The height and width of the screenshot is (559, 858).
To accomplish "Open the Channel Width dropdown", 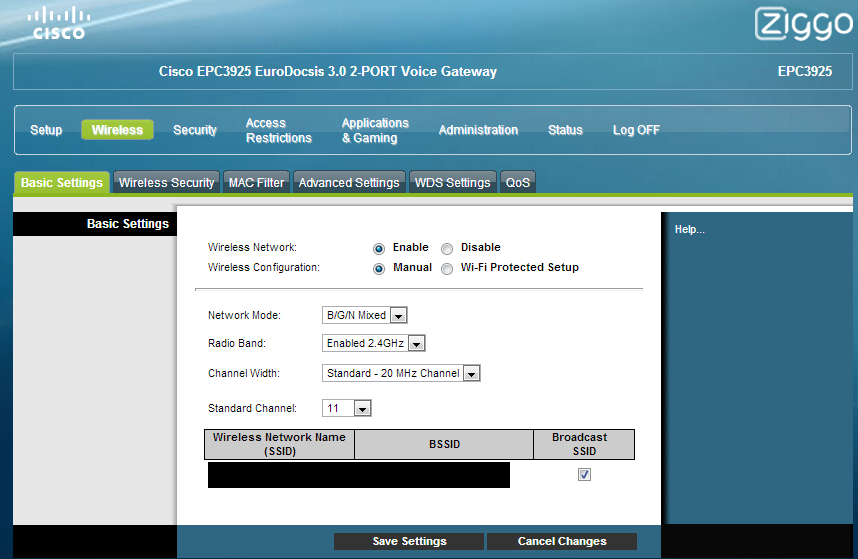I will point(401,373).
